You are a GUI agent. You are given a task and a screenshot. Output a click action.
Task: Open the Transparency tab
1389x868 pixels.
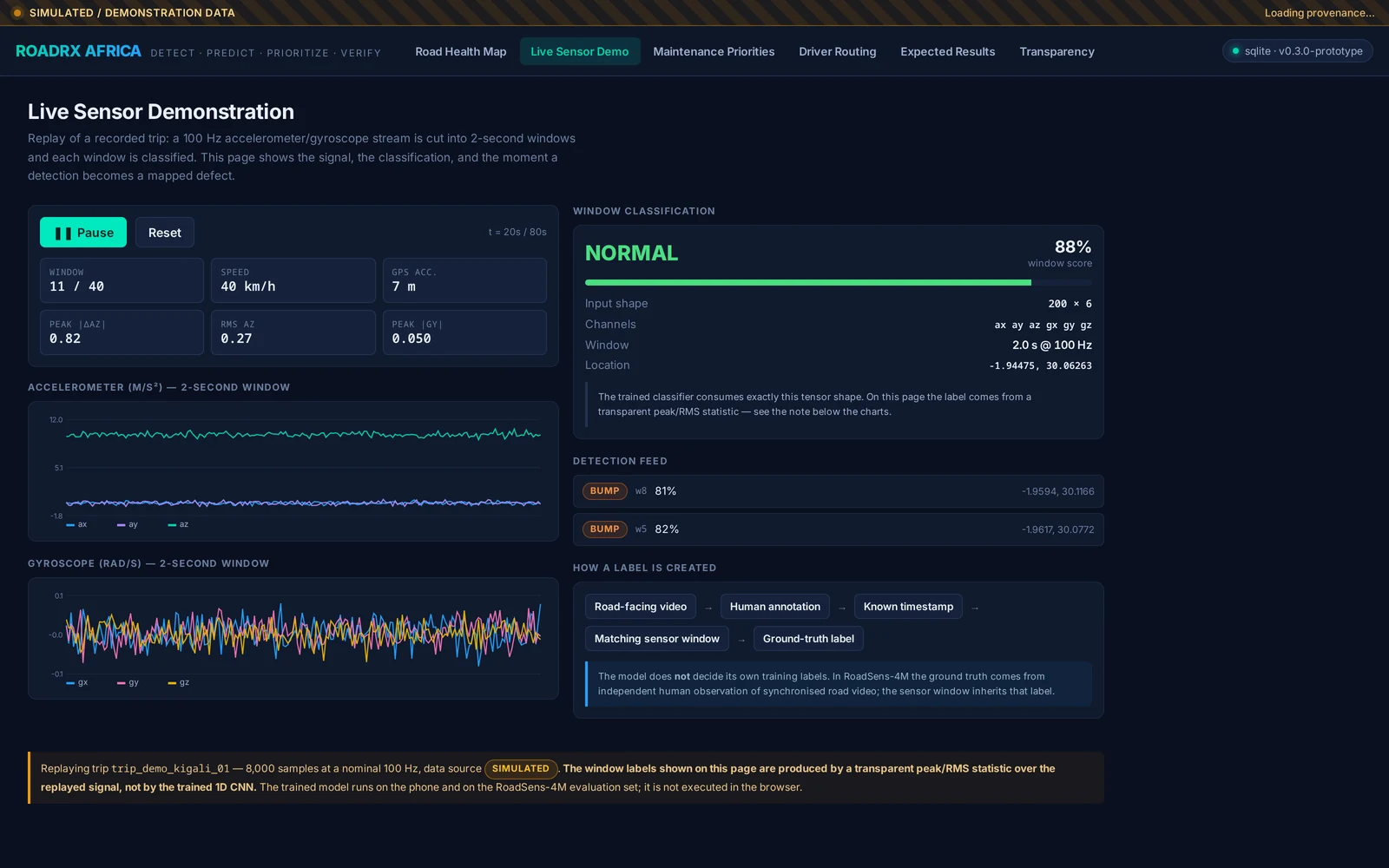click(1057, 51)
